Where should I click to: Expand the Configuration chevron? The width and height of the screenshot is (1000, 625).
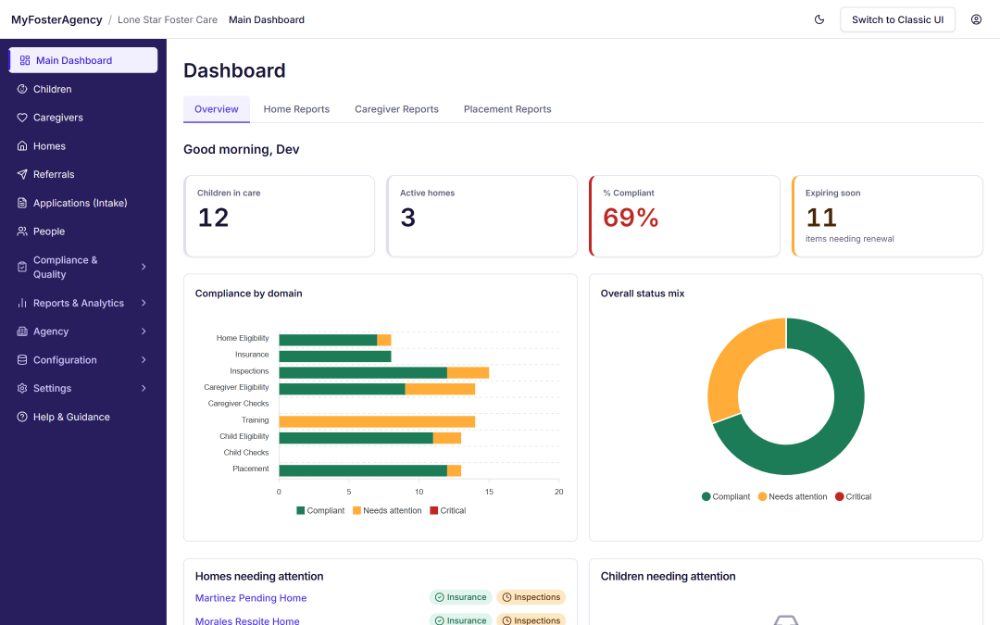click(143, 360)
